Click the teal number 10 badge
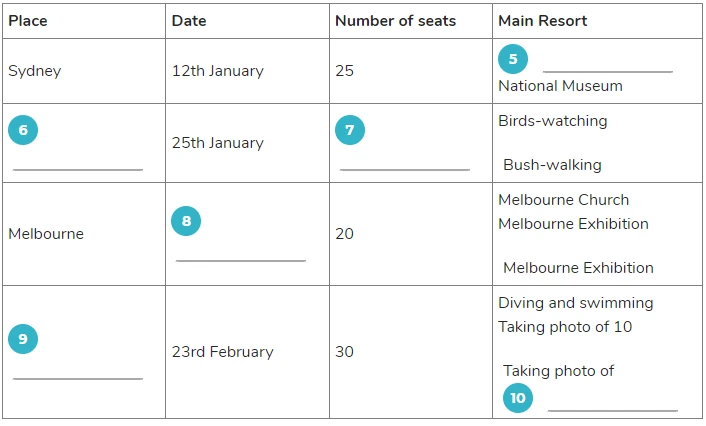 coord(518,398)
